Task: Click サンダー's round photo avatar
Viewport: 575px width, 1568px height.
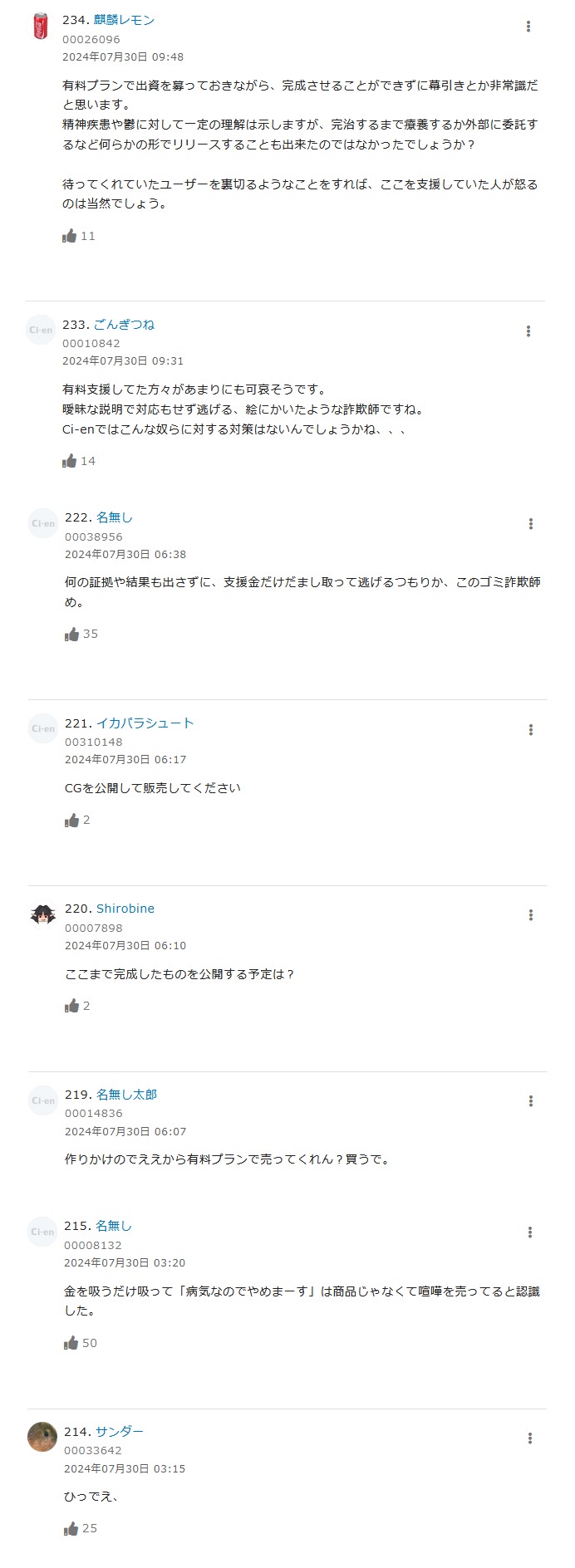Action: pyautogui.click(x=42, y=1437)
